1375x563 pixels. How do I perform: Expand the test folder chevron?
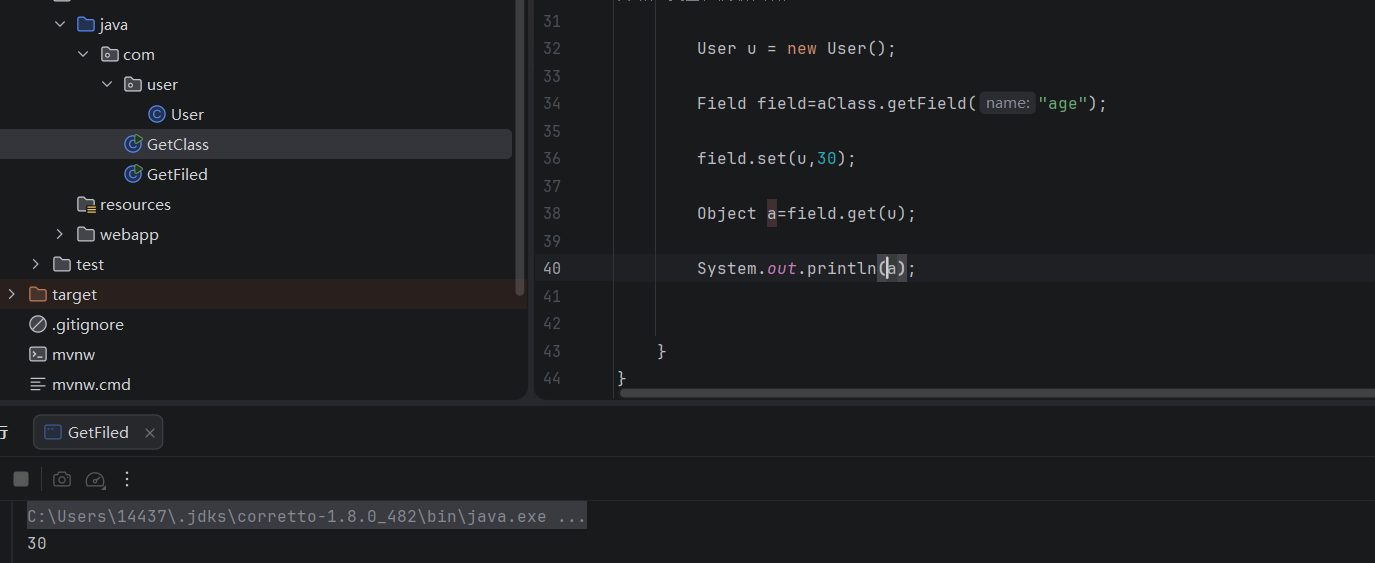tap(36, 264)
